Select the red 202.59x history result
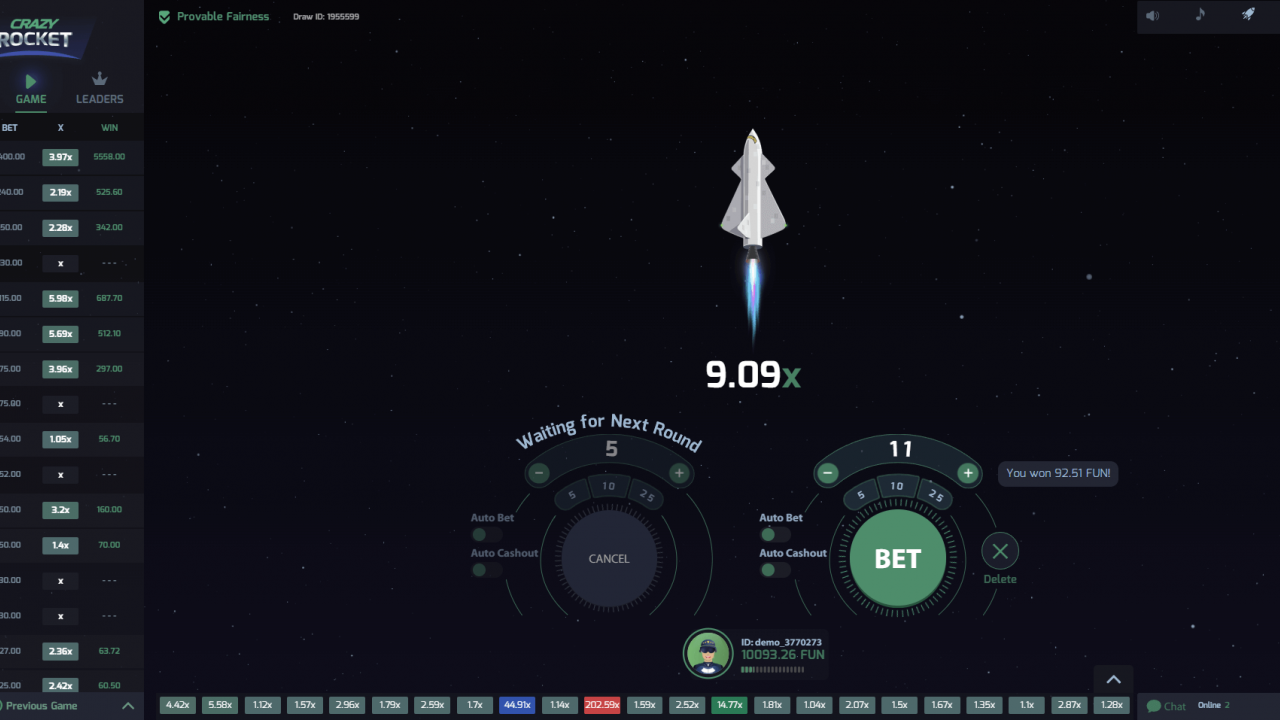Image resolution: width=1280 pixels, height=720 pixels. tap(602, 705)
